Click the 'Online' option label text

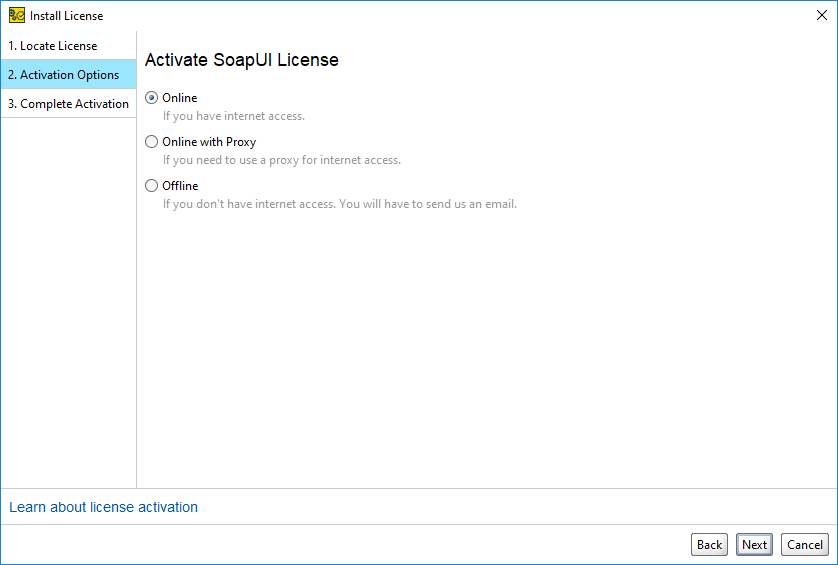[180, 98]
